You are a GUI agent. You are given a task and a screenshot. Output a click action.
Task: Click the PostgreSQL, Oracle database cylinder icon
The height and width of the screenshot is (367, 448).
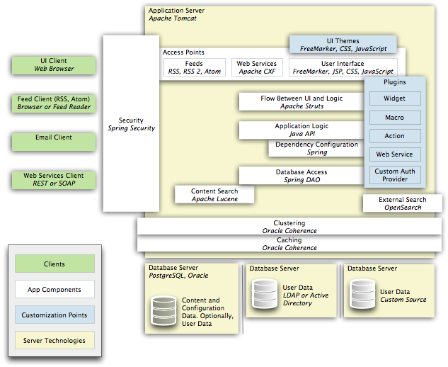pyautogui.click(x=164, y=311)
